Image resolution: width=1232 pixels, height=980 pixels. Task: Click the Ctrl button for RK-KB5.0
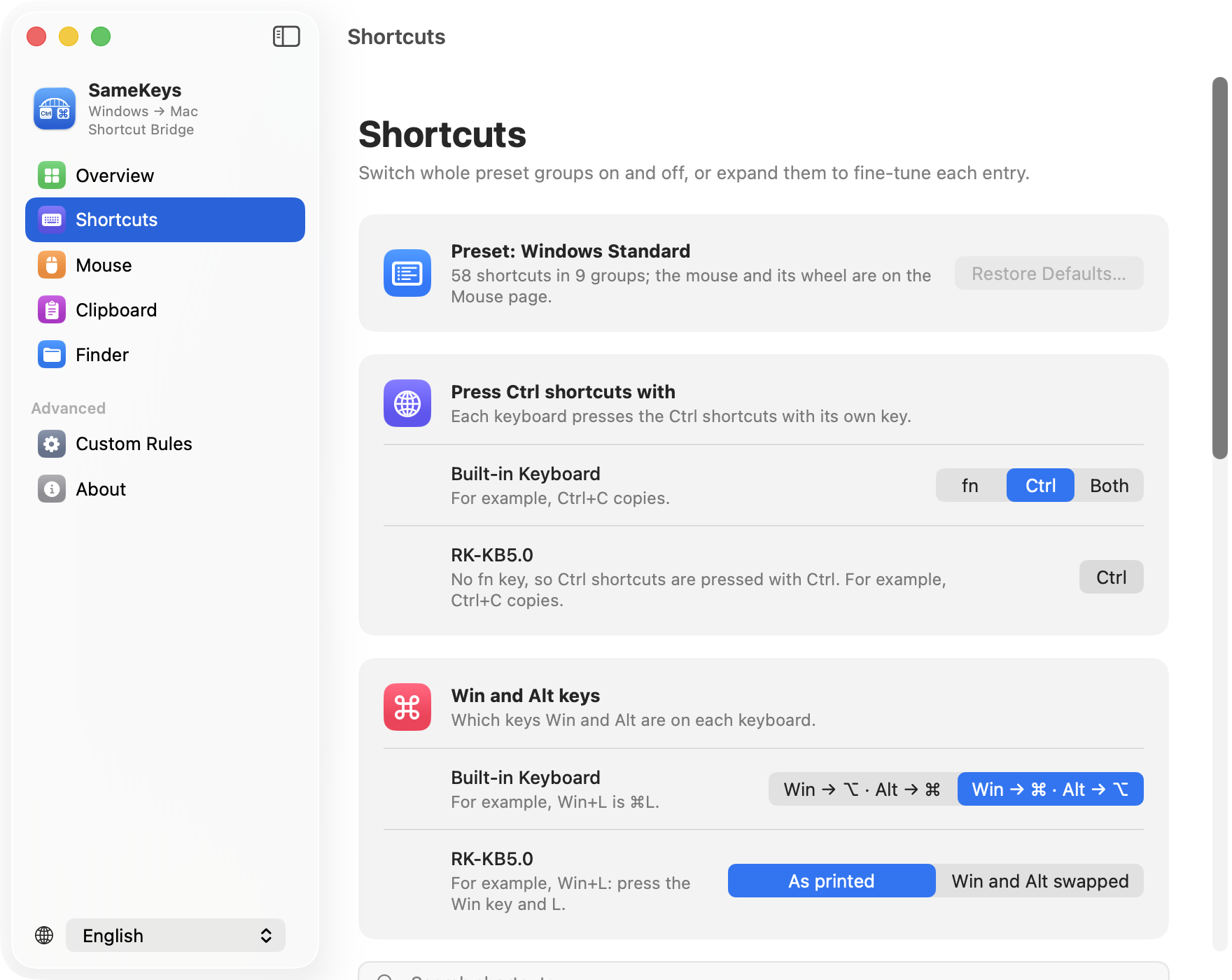point(1111,577)
